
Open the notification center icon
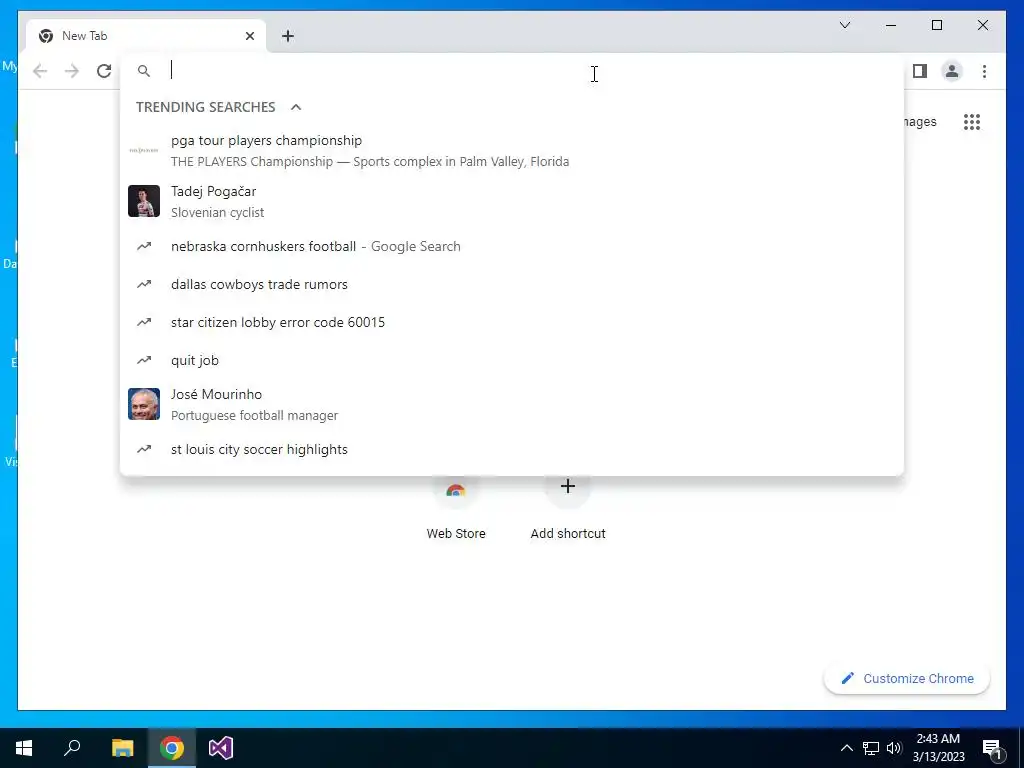click(x=993, y=748)
